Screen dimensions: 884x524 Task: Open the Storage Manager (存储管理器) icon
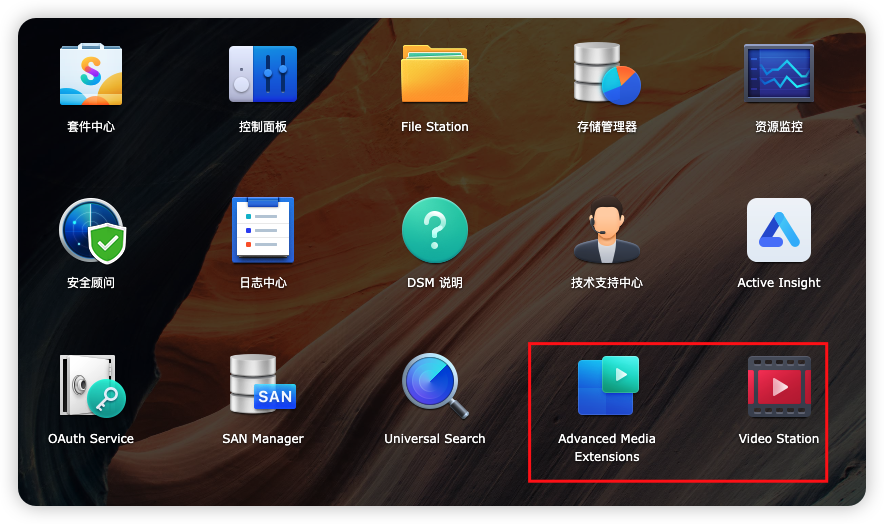tap(607, 74)
